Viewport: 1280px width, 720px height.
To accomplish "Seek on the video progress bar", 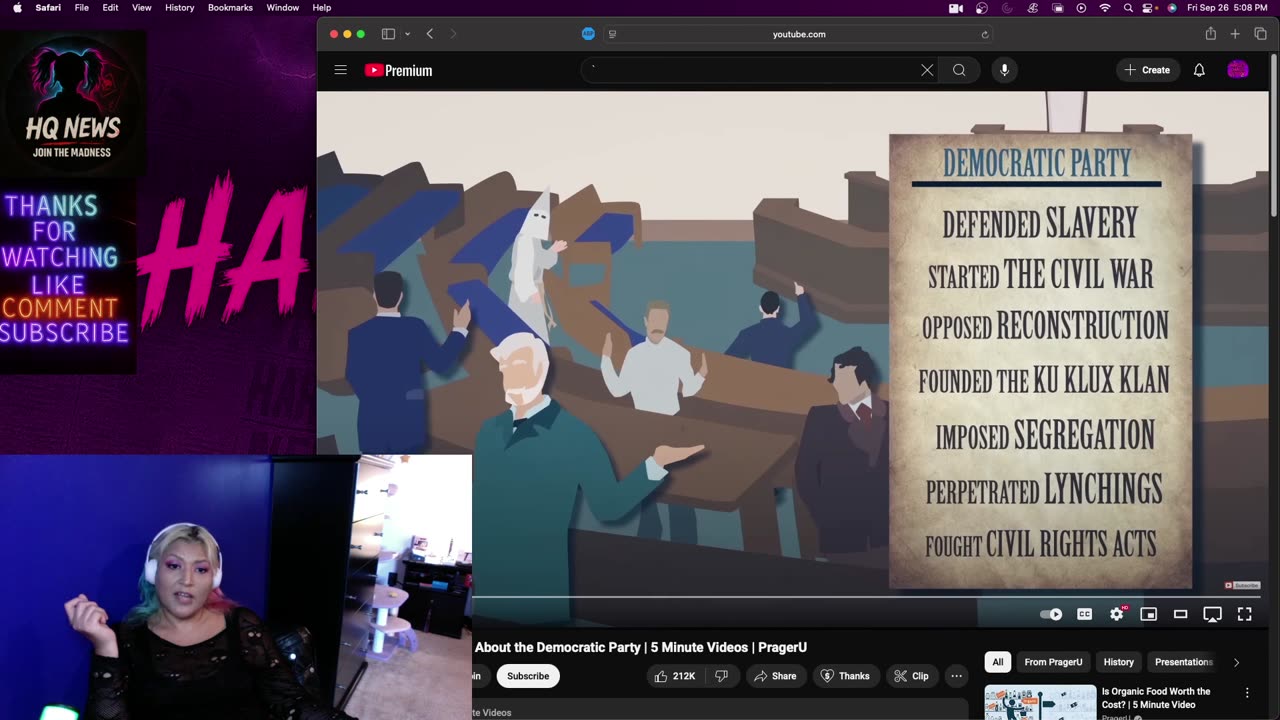I will click(x=867, y=597).
